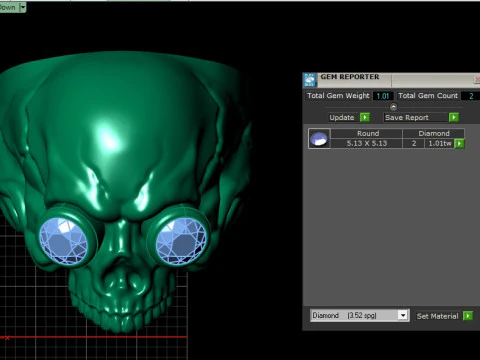
Task: Click the green arrow beside 1.01tw
Action: pos(460,143)
